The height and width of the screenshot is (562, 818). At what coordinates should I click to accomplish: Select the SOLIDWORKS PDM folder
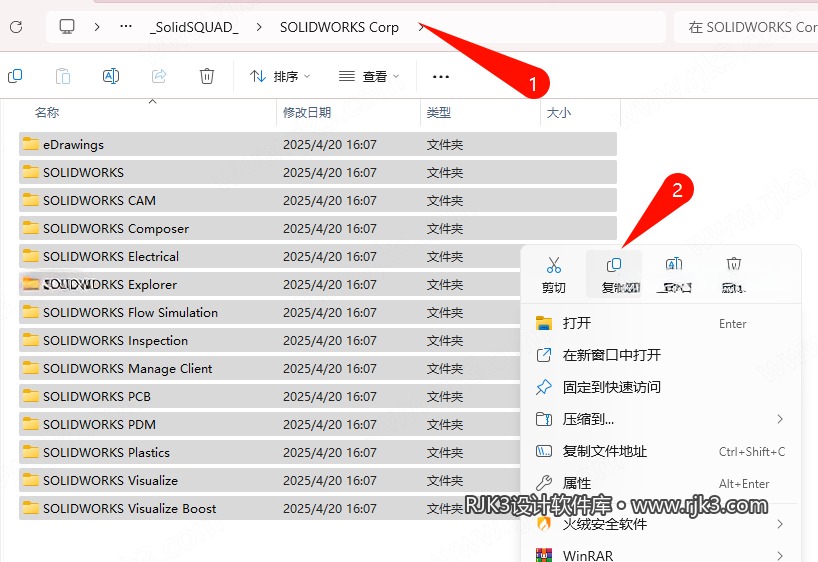(x=270, y=424)
